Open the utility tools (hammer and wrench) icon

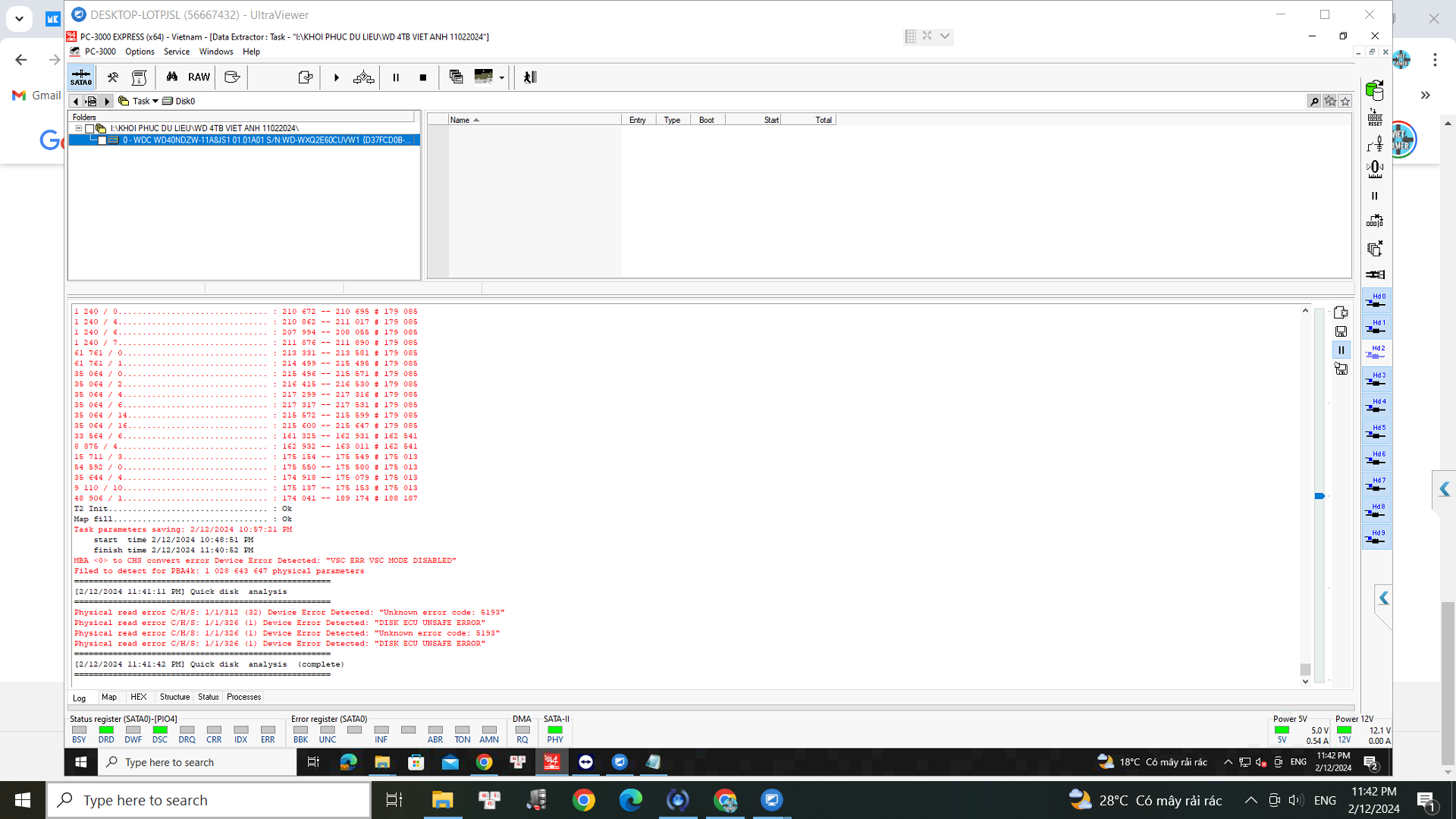[x=112, y=77]
